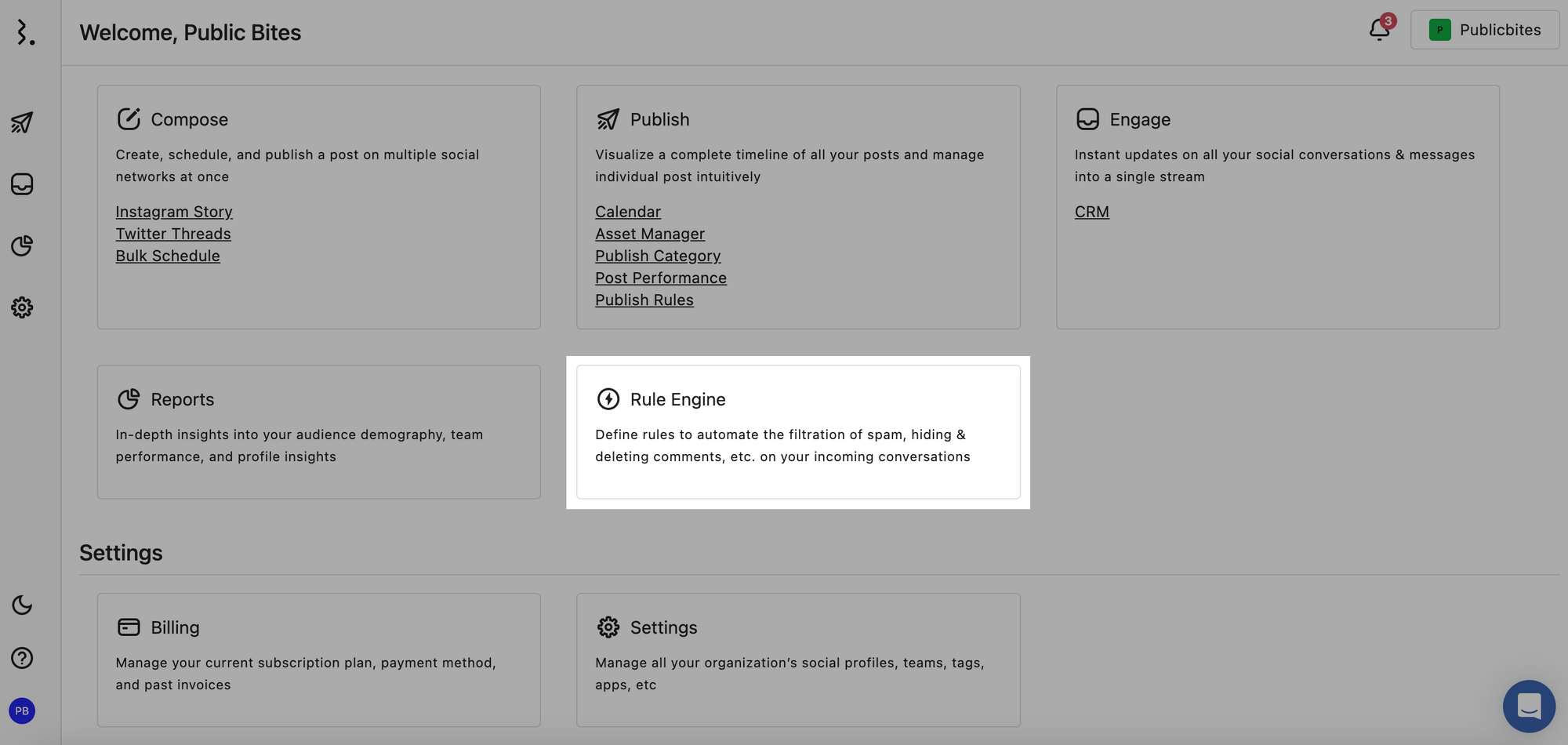The height and width of the screenshot is (745, 1568).
Task: Open the Calendar link
Action: (x=627, y=211)
